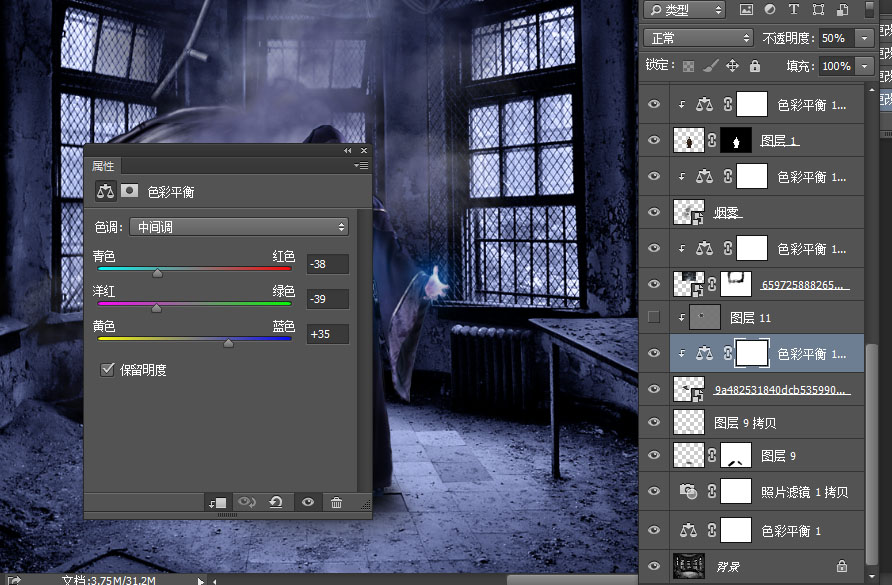
Task: Click the 50% opacity field
Action: coord(837,38)
